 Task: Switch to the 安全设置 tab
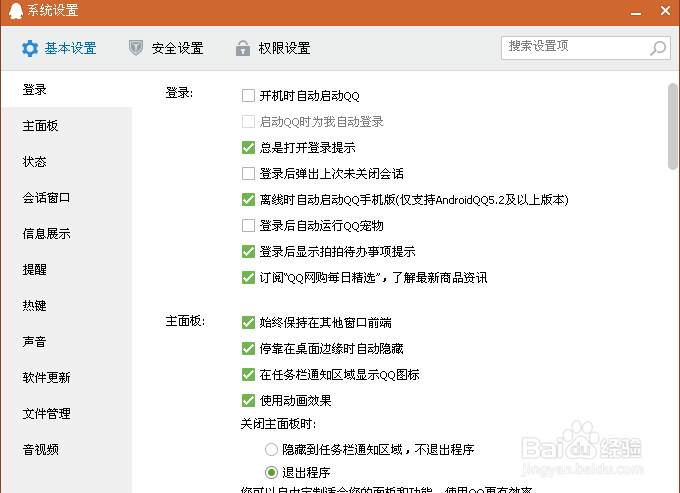point(166,48)
